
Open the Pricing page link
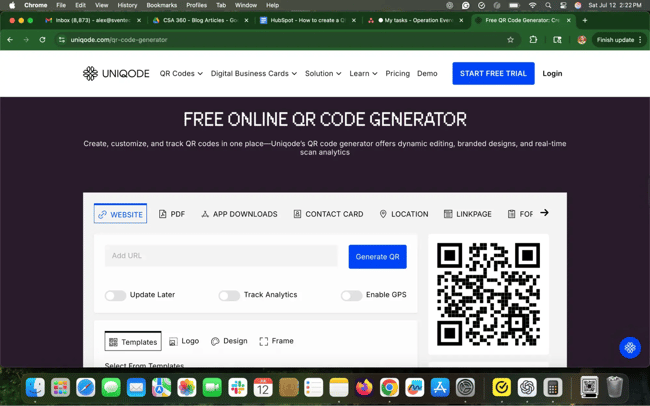tap(397, 73)
